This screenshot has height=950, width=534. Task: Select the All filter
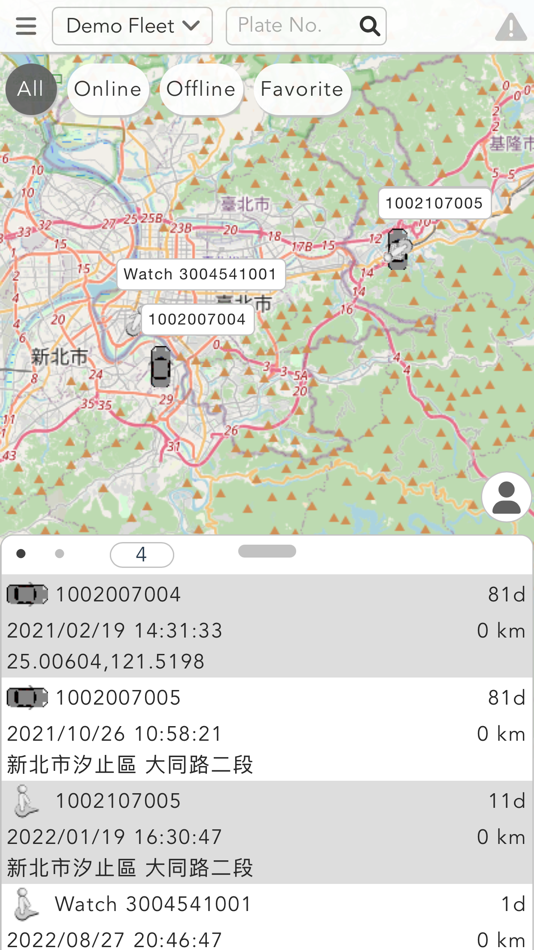[31, 90]
